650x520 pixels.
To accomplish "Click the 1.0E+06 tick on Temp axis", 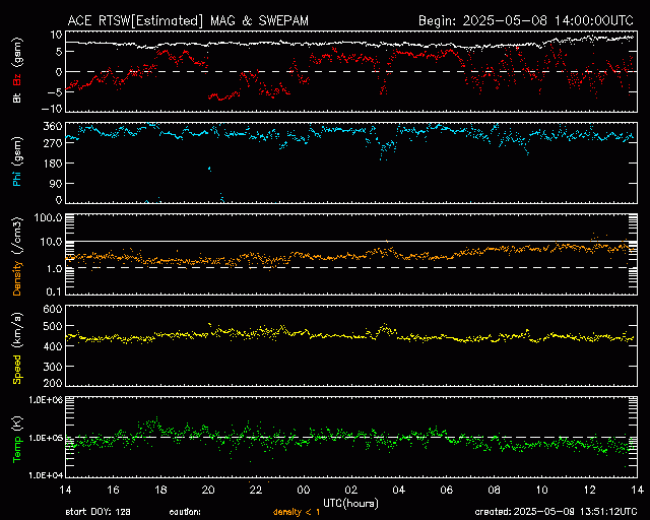I will [46, 400].
